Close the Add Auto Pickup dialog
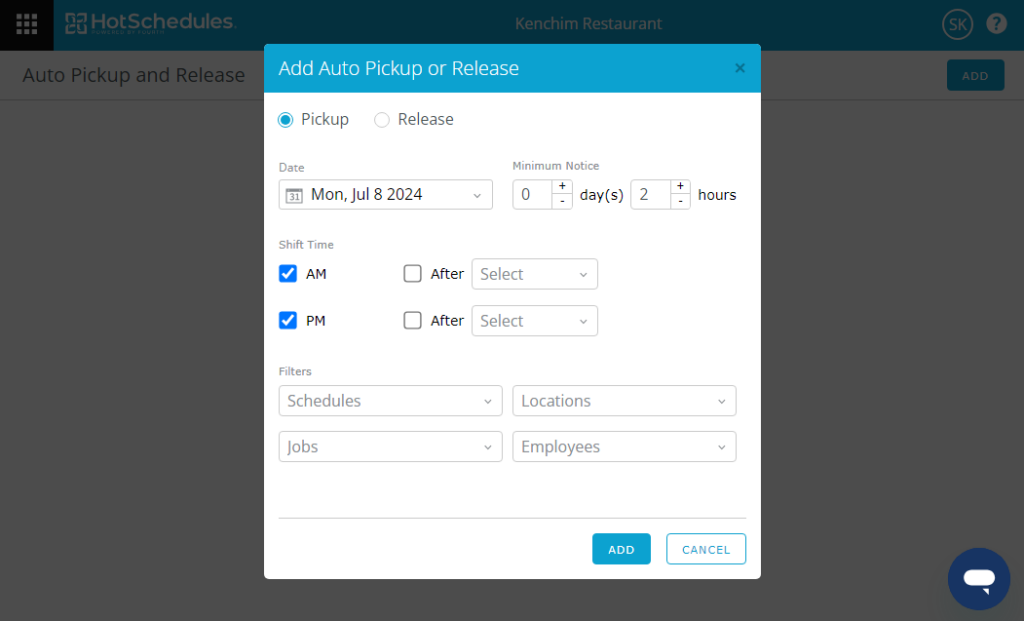This screenshot has width=1024, height=621. [740, 68]
